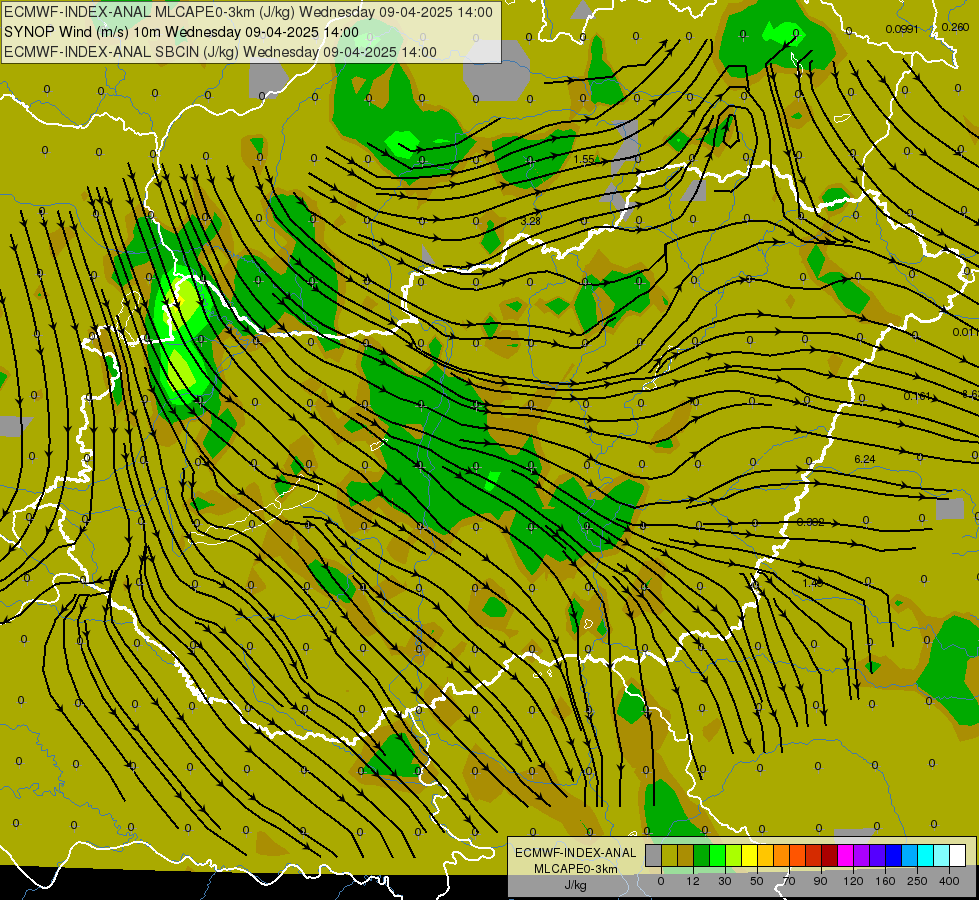This screenshot has height=900, width=979.
Task: Pick the pure yellow legend swatch
Action: point(749,855)
